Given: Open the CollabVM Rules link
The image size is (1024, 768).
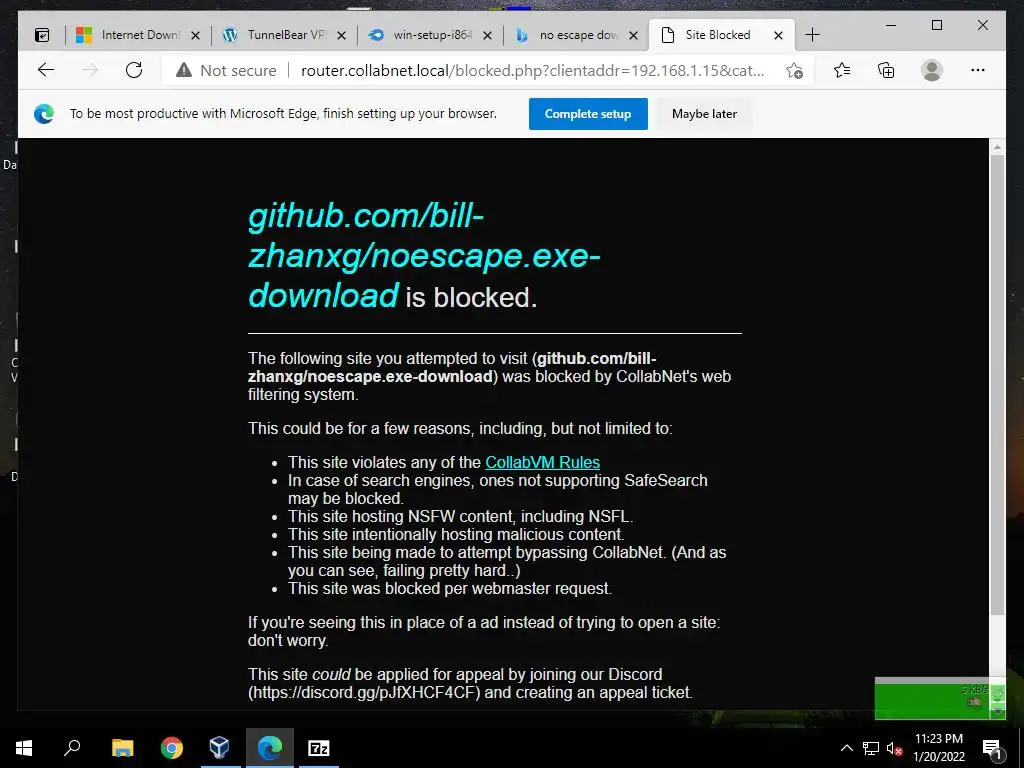Looking at the screenshot, I should (542, 462).
